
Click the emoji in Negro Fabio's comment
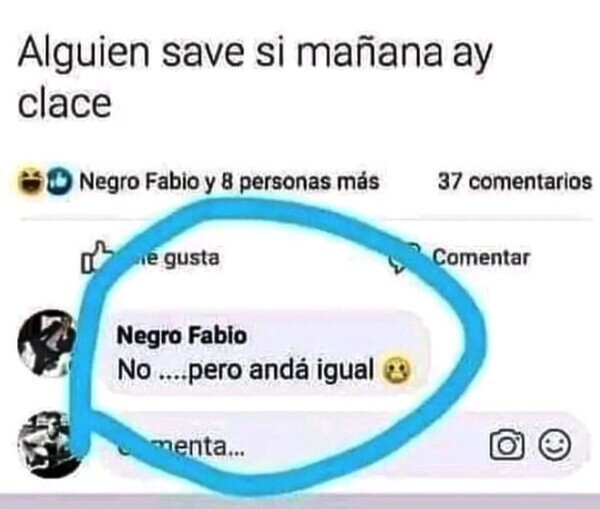coord(398,370)
